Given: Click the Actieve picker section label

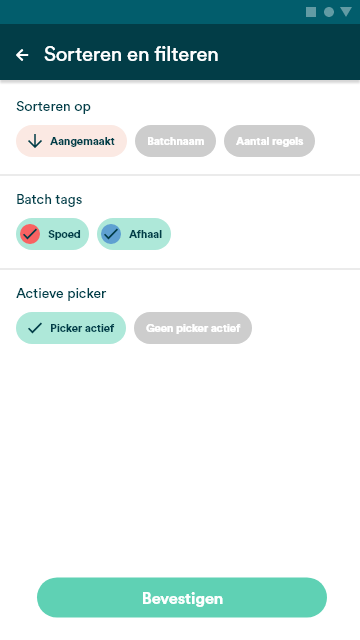Looking at the screenshot, I should pyautogui.click(x=61, y=293).
